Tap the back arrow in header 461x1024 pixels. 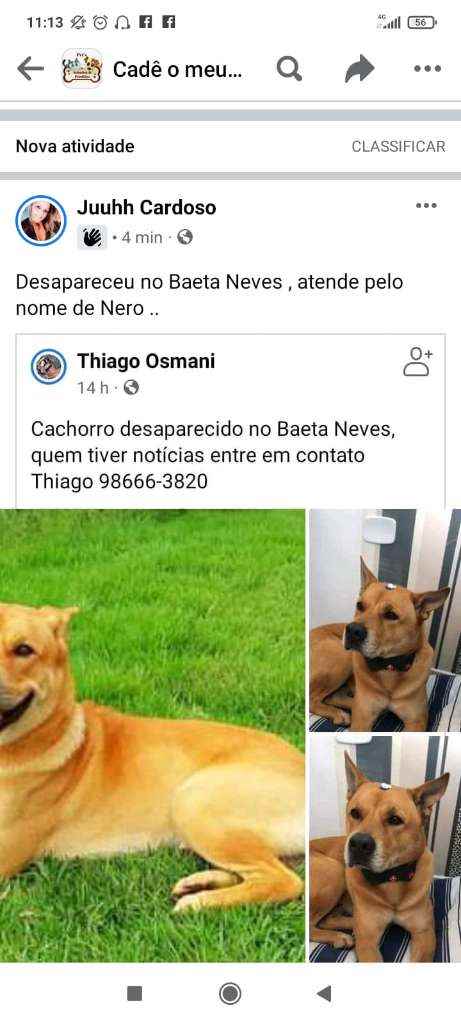(x=30, y=69)
